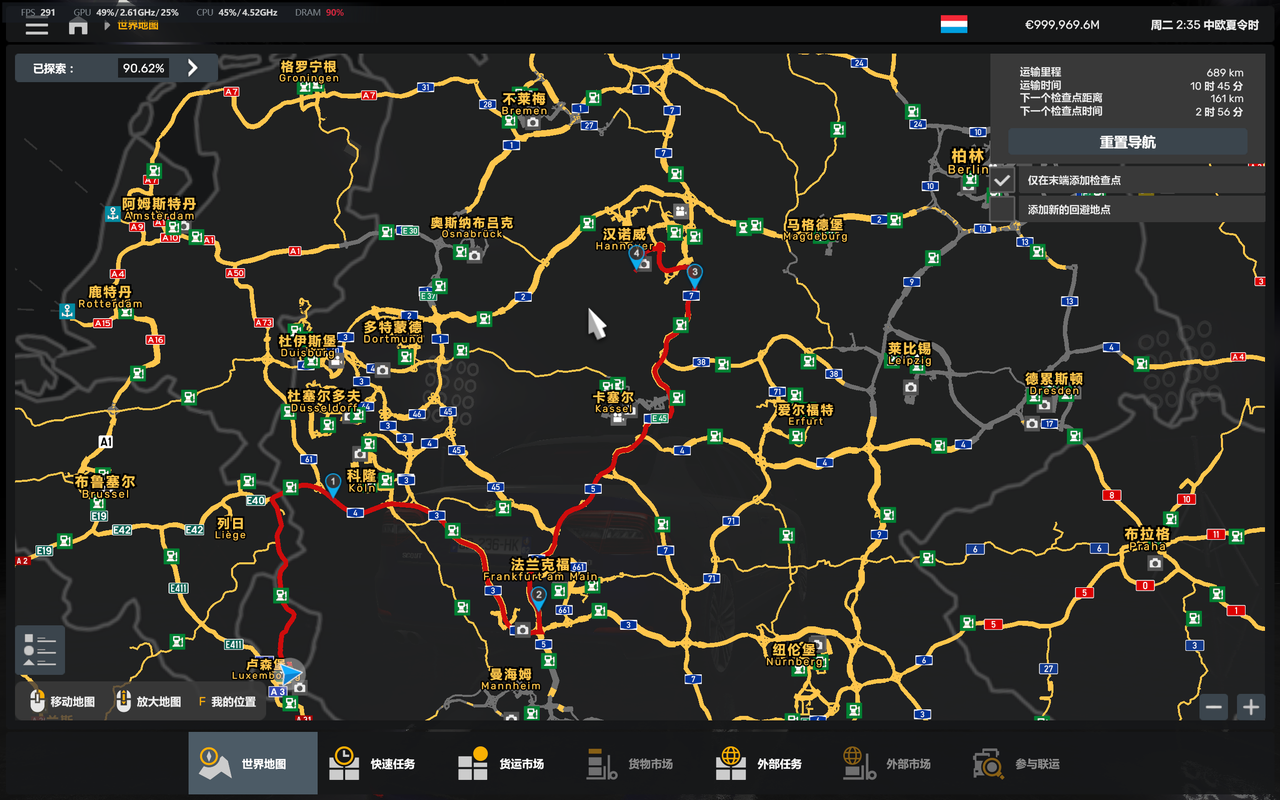Open the hamburger main menu
The height and width of the screenshot is (800, 1280).
pos(37,28)
